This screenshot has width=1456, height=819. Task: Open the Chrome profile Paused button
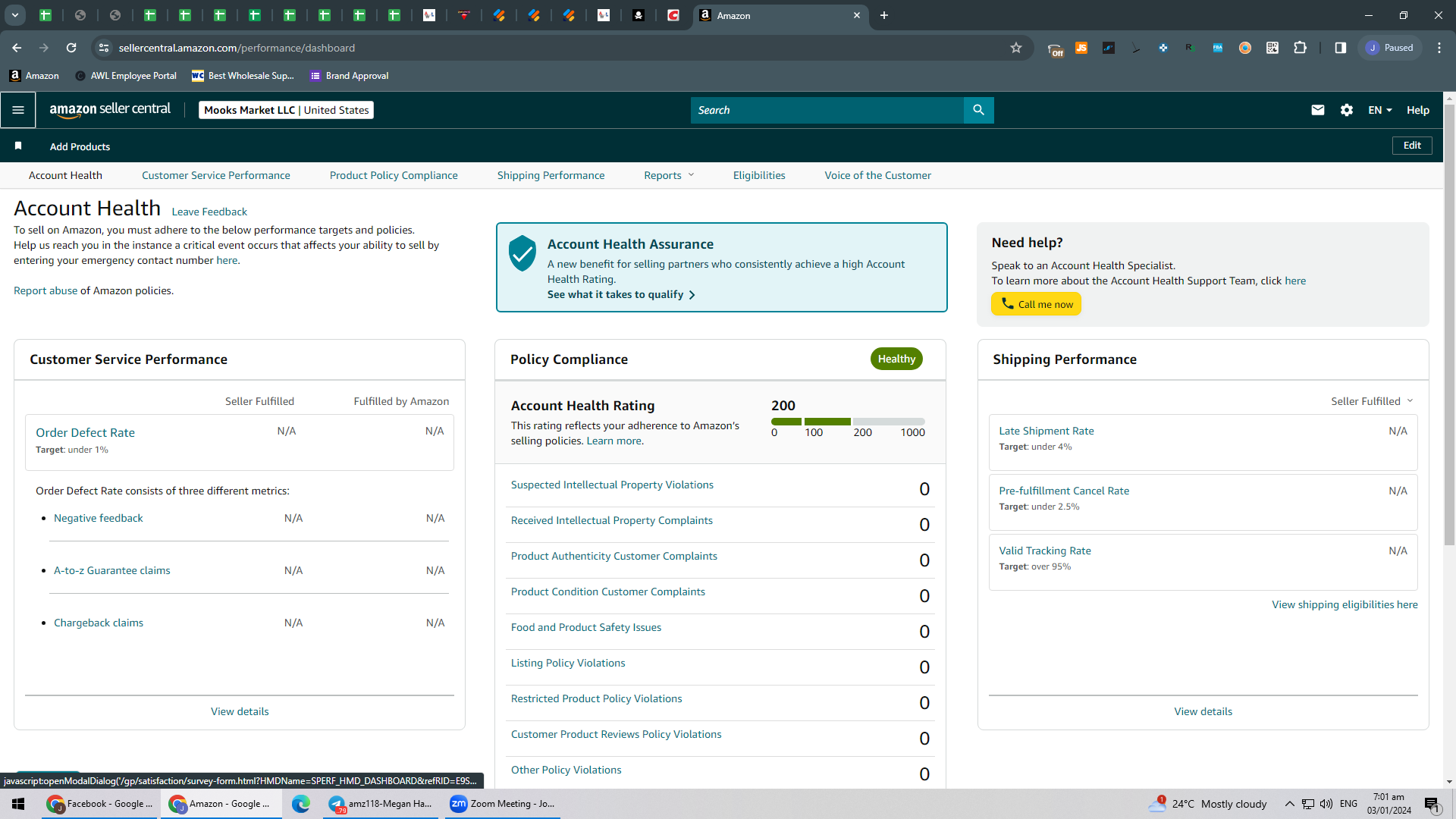pos(1389,48)
